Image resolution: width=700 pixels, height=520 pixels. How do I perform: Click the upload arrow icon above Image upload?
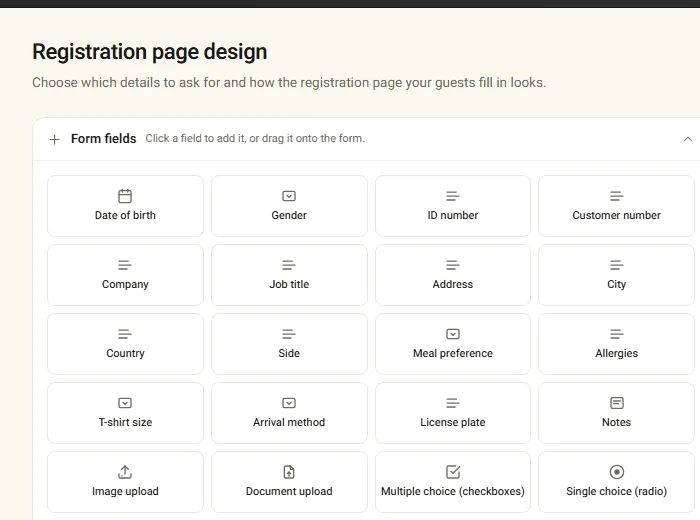click(x=125, y=472)
